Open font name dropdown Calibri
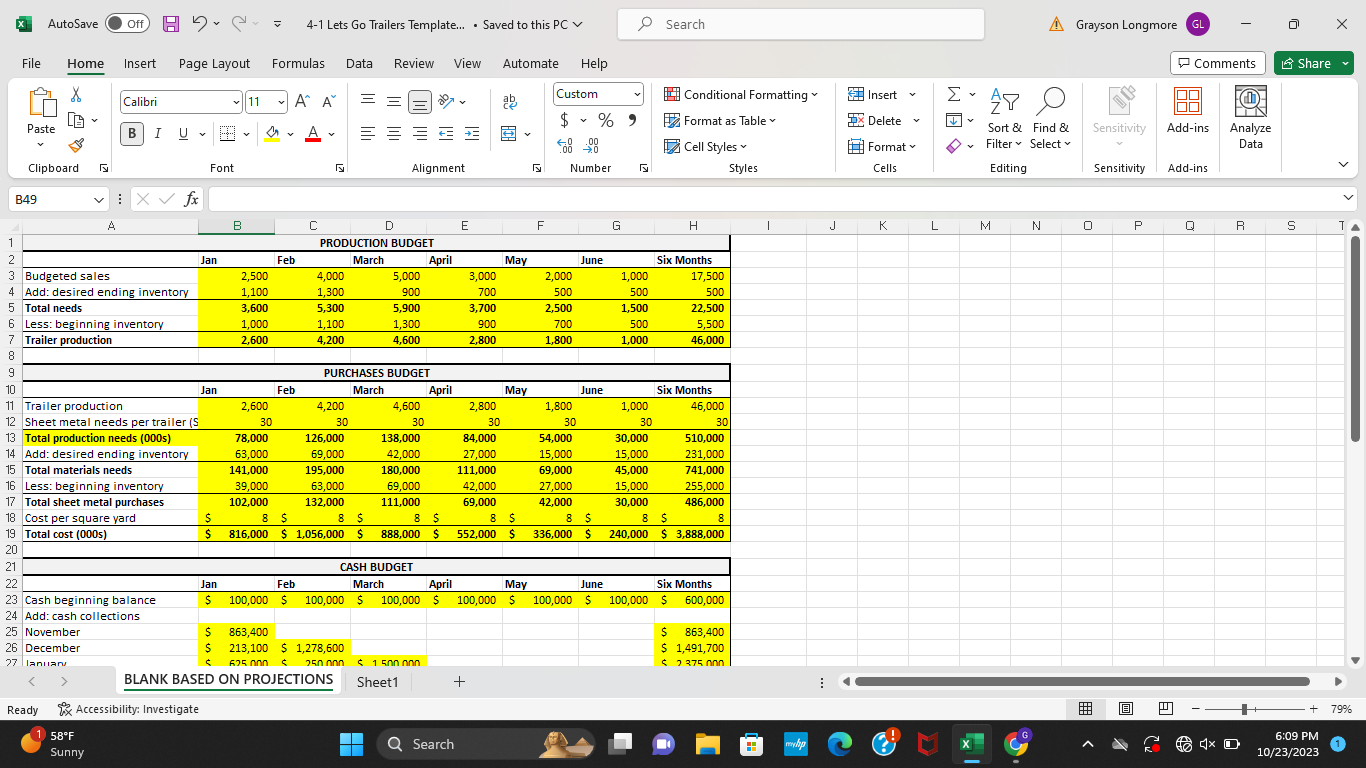Screen dimensions: 1366x768 pyautogui.click(x=237, y=102)
